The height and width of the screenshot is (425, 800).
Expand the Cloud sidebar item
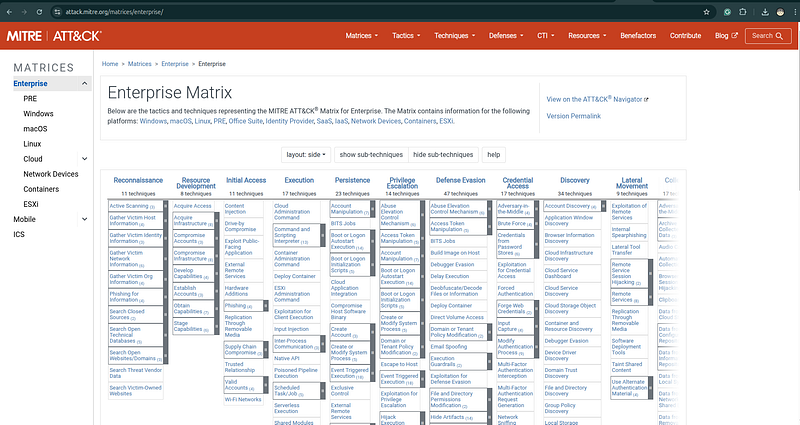pos(85,159)
